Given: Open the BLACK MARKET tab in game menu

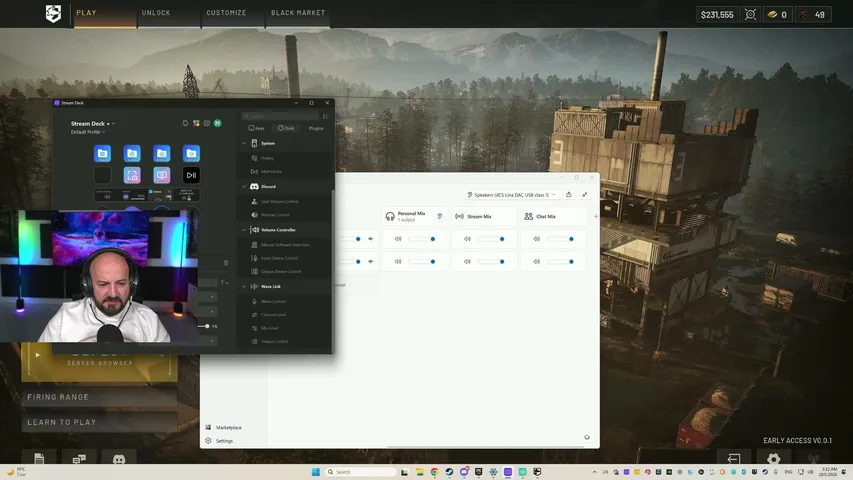Looking at the screenshot, I should pos(298,13).
